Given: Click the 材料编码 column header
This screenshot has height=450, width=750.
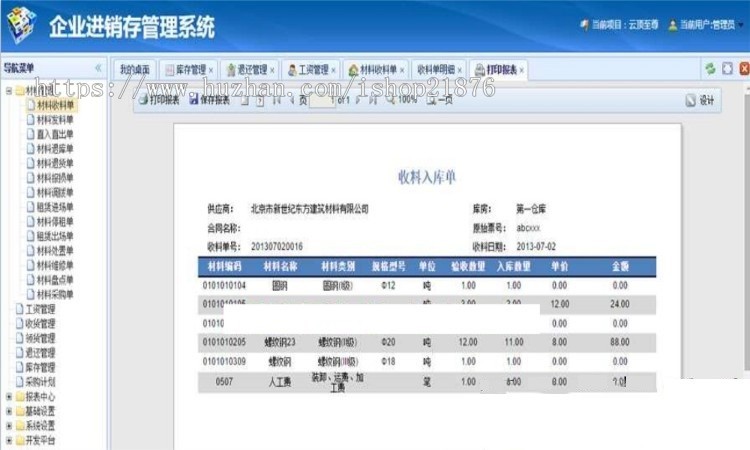Looking at the screenshot, I should pyautogui.click(x=224, y=266).
